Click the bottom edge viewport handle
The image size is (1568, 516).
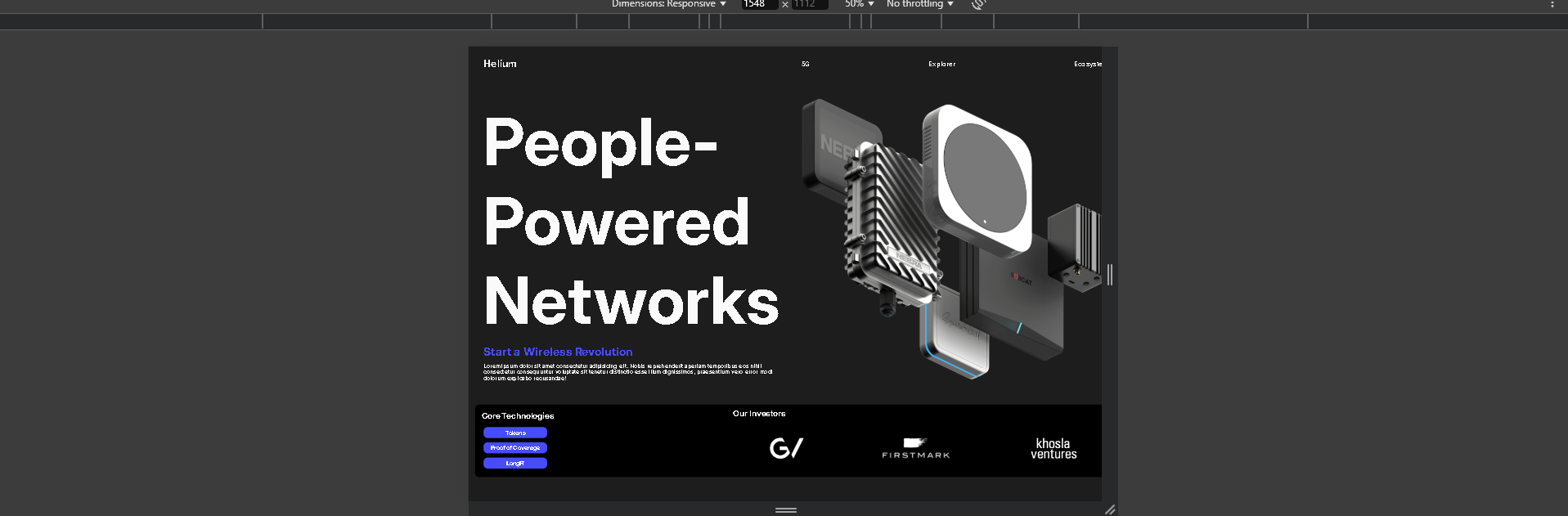[785, 509]
